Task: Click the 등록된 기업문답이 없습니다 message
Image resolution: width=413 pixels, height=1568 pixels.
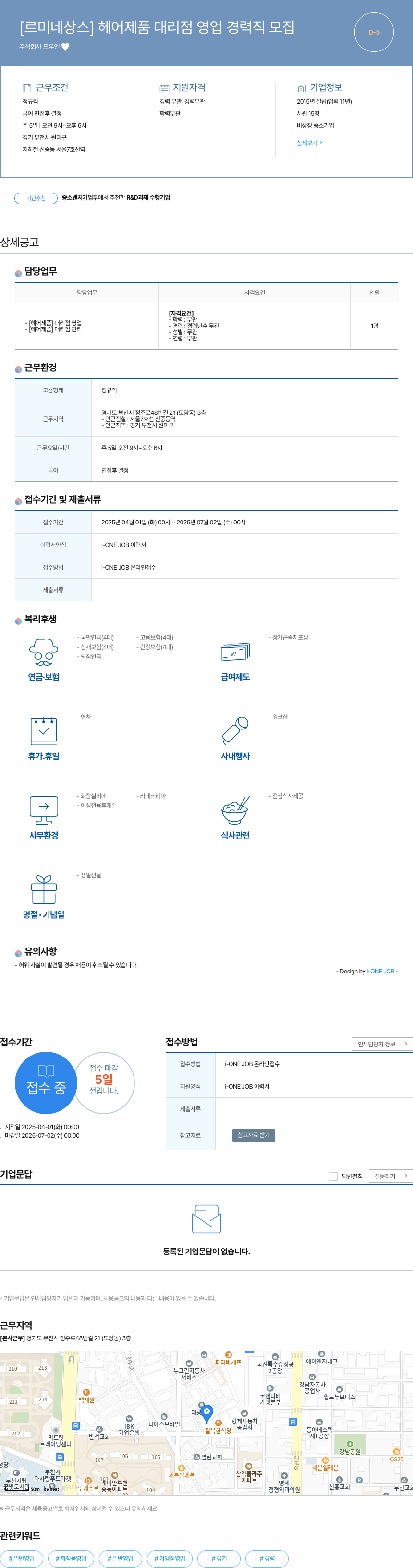Action: (x=206, y=1252)
